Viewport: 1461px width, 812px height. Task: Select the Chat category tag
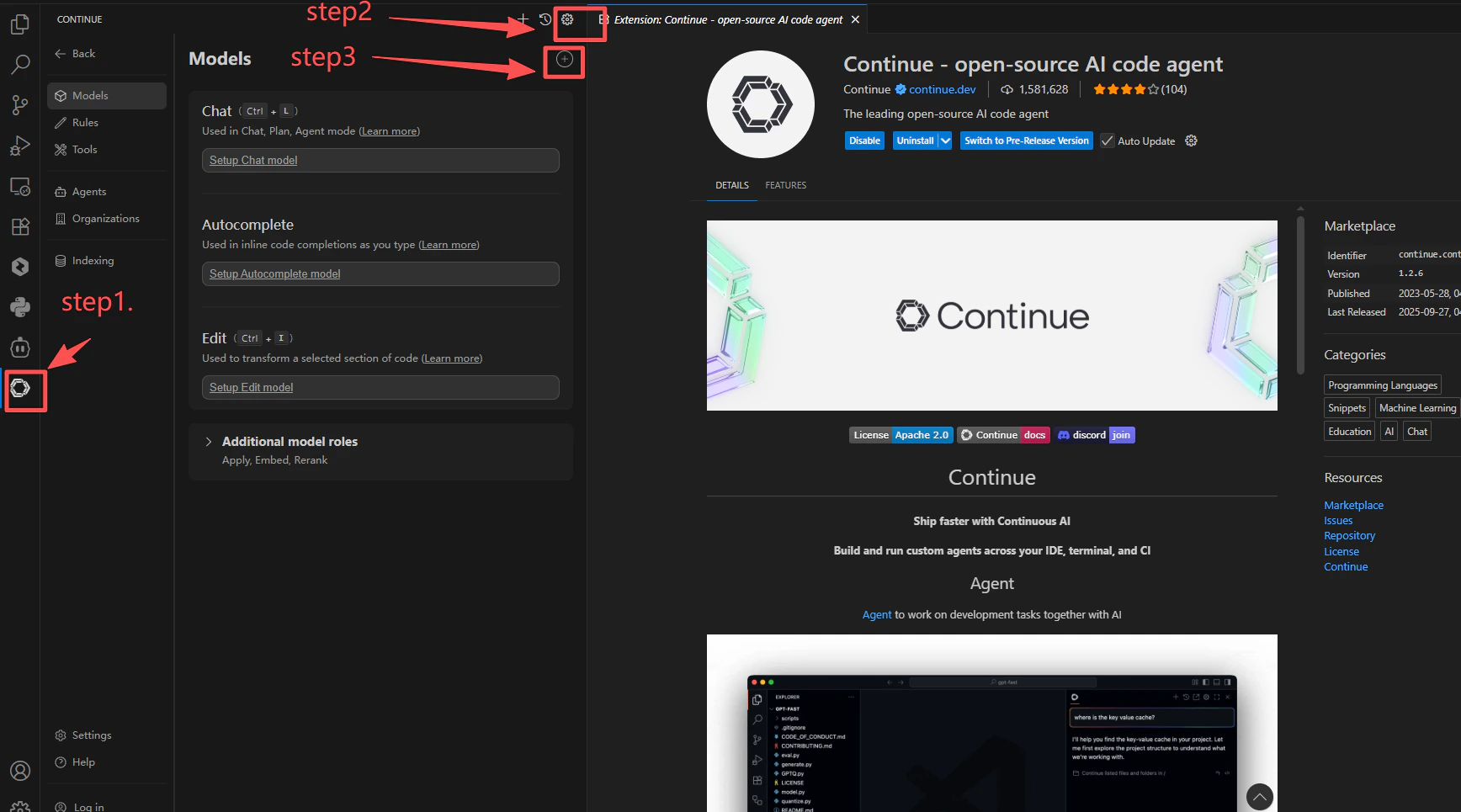pos(1417,431)
